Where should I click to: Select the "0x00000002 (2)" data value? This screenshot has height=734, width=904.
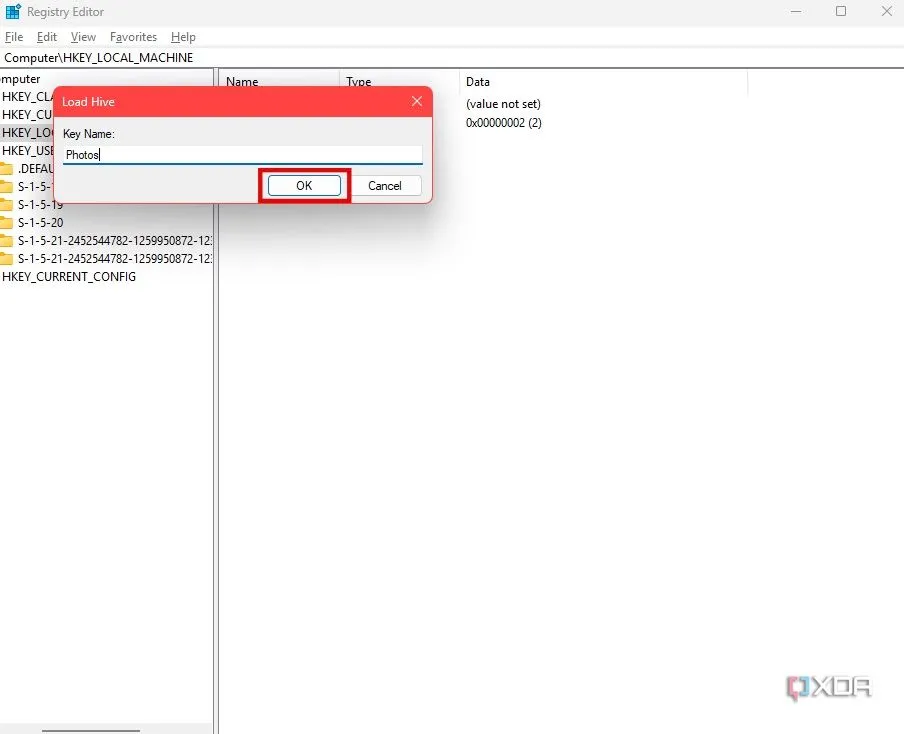tap(503, 123)
